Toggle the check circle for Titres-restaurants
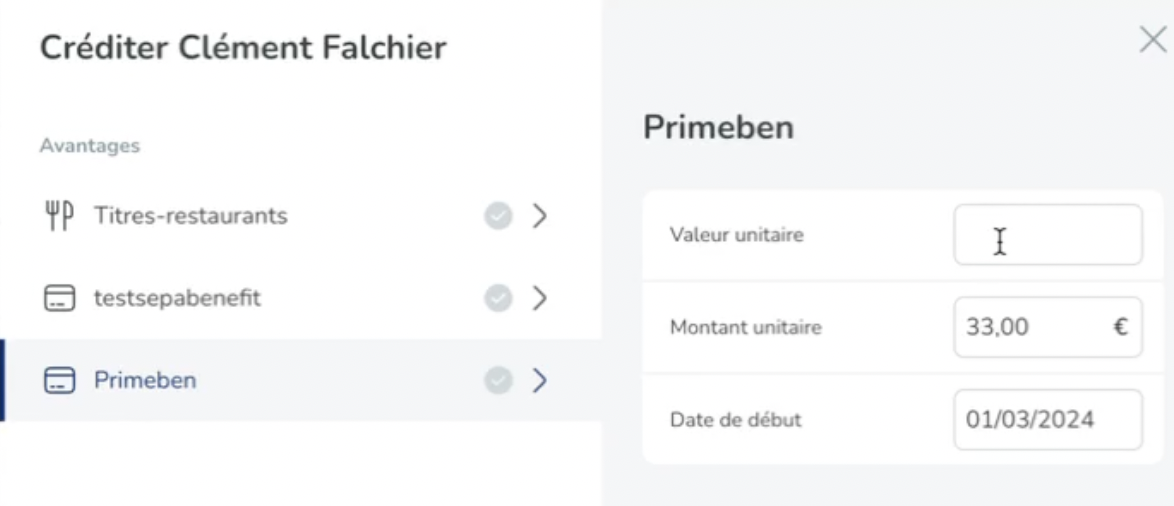Screen dimensions: 1174x506 click(x=498, y=215)
